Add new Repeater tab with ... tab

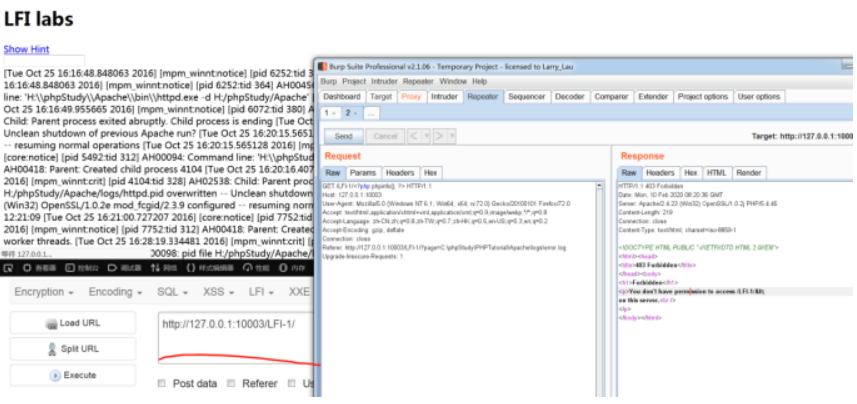pos(371,113)
